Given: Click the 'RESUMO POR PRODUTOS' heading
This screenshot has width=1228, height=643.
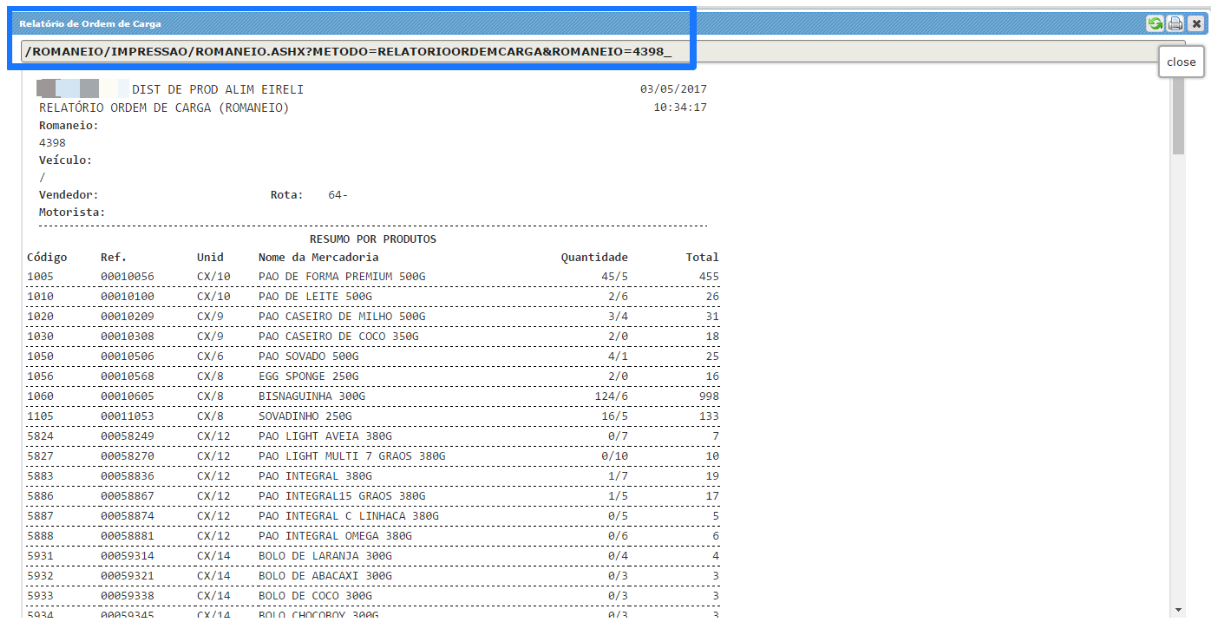Looking at the screenshot, I should point(372,239).
